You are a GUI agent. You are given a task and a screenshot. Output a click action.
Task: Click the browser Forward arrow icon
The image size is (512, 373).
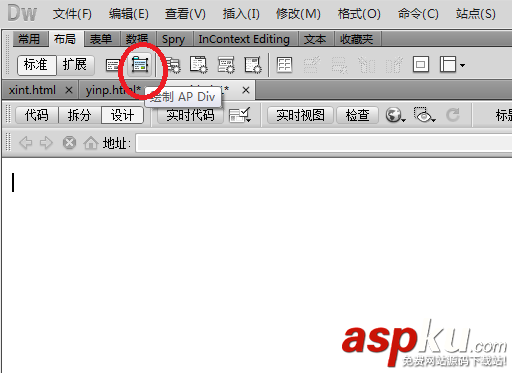click(x=46, y=143)
